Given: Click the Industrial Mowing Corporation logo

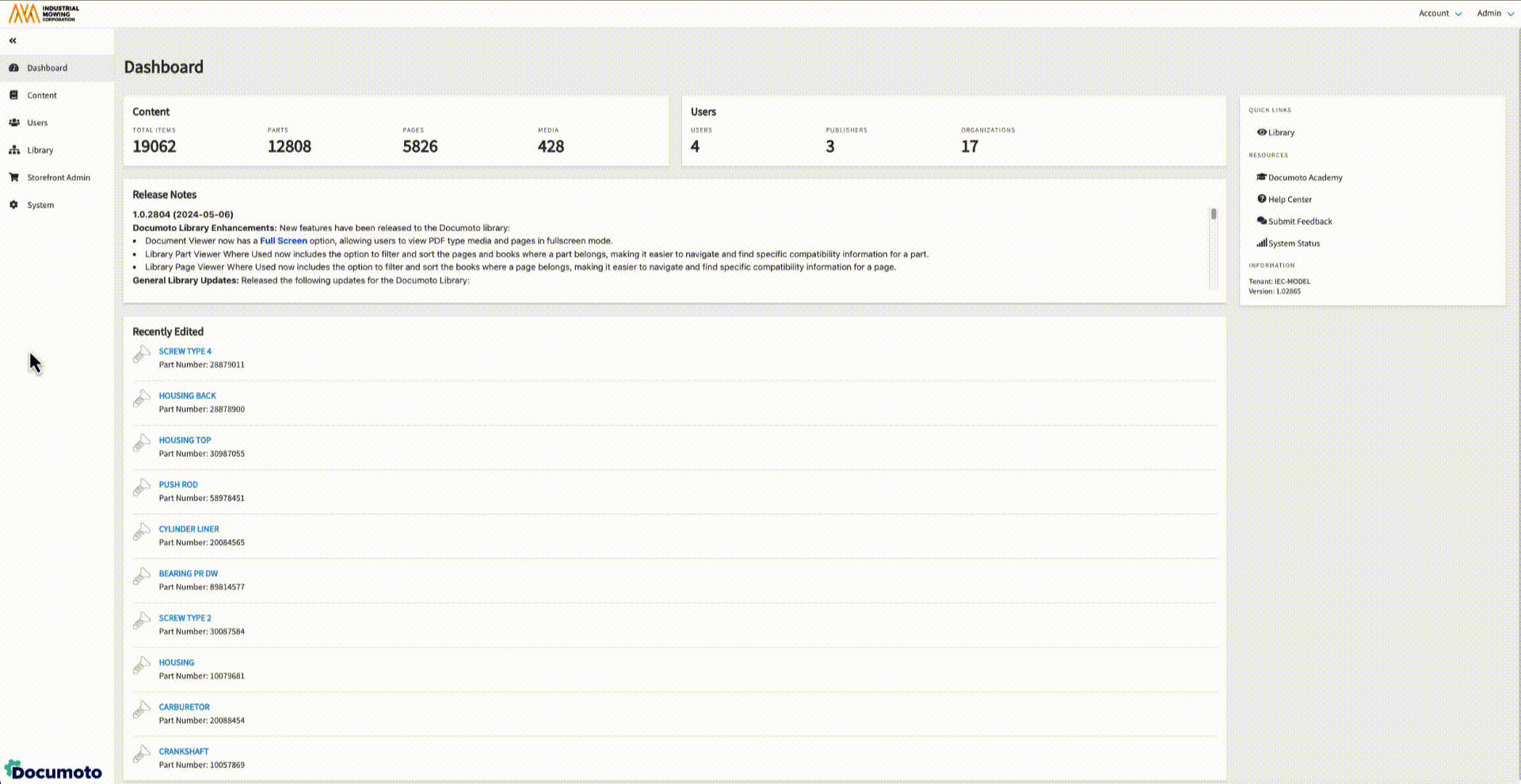Looking at the screenshot, I should 44,13.
